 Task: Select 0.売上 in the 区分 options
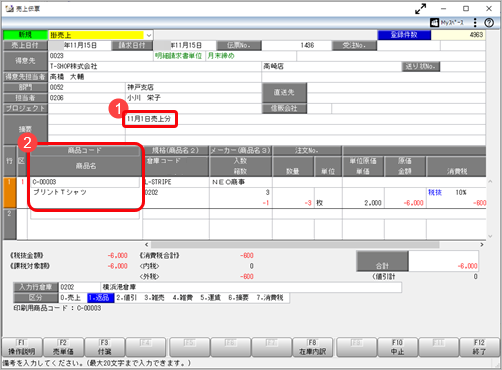(x=73, y=298)
